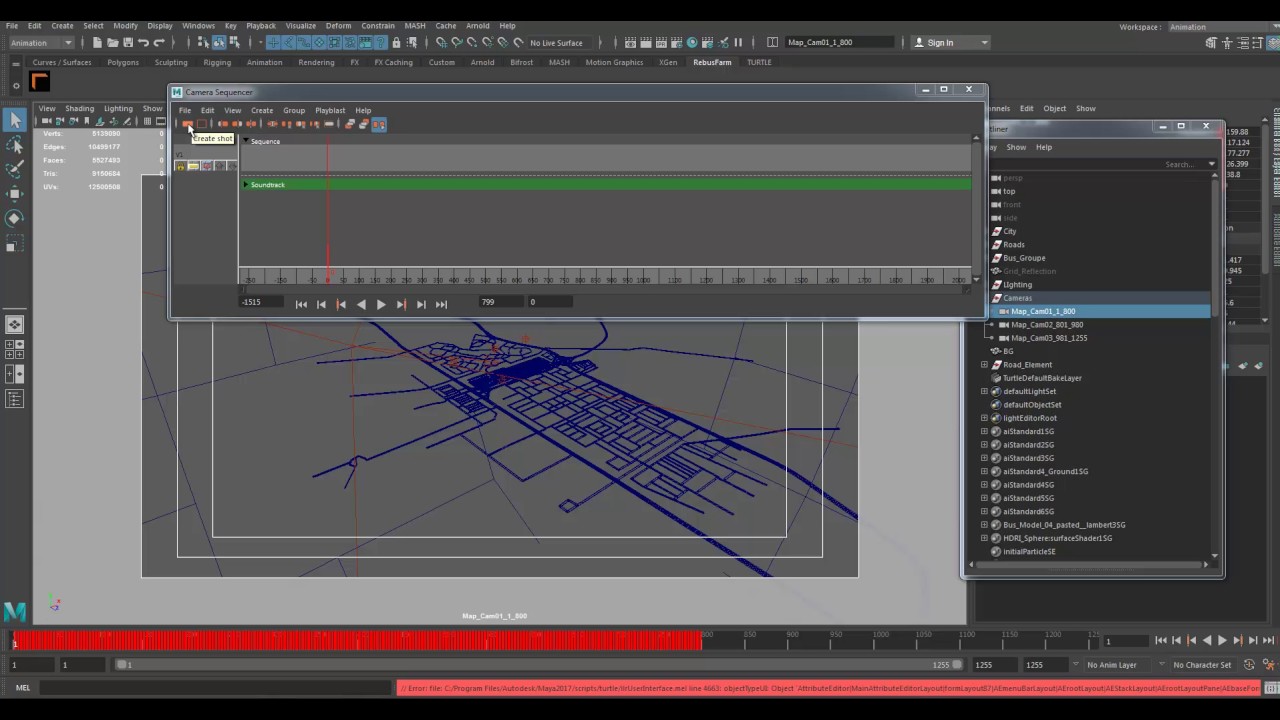Collapse the Sequence track triangle
The height and width of the screenshot is (720, 1280).
pyautogui.click(x=246, y=141)
